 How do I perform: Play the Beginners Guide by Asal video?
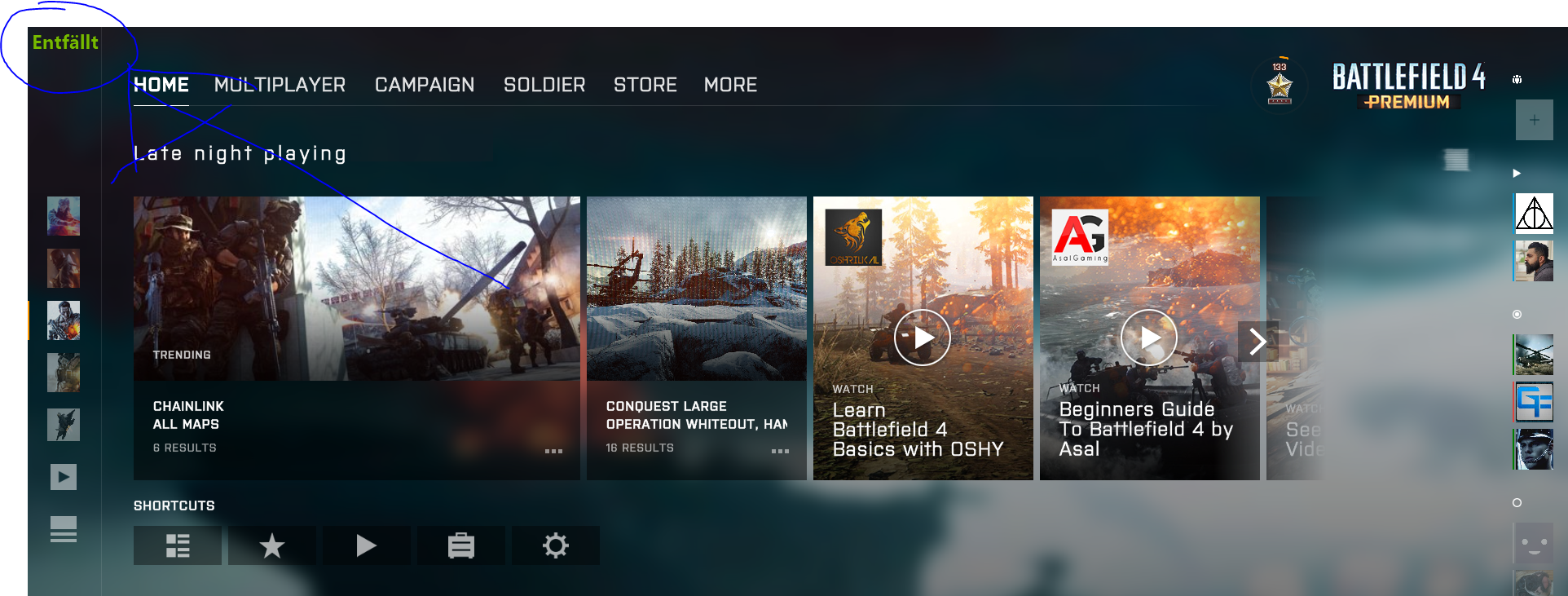point(1148,338)
